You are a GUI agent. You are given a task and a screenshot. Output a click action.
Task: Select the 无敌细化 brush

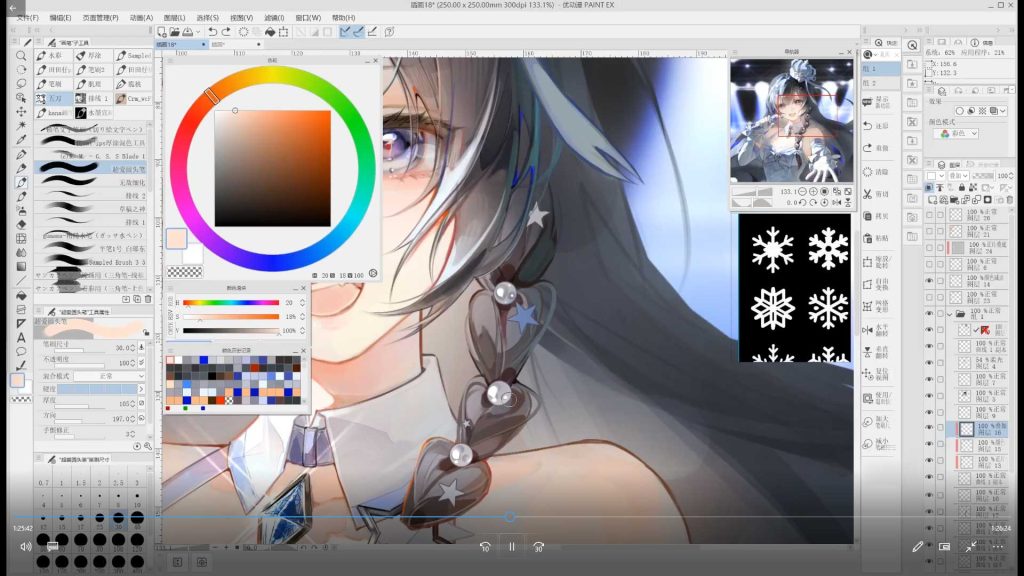click(91, 182)
